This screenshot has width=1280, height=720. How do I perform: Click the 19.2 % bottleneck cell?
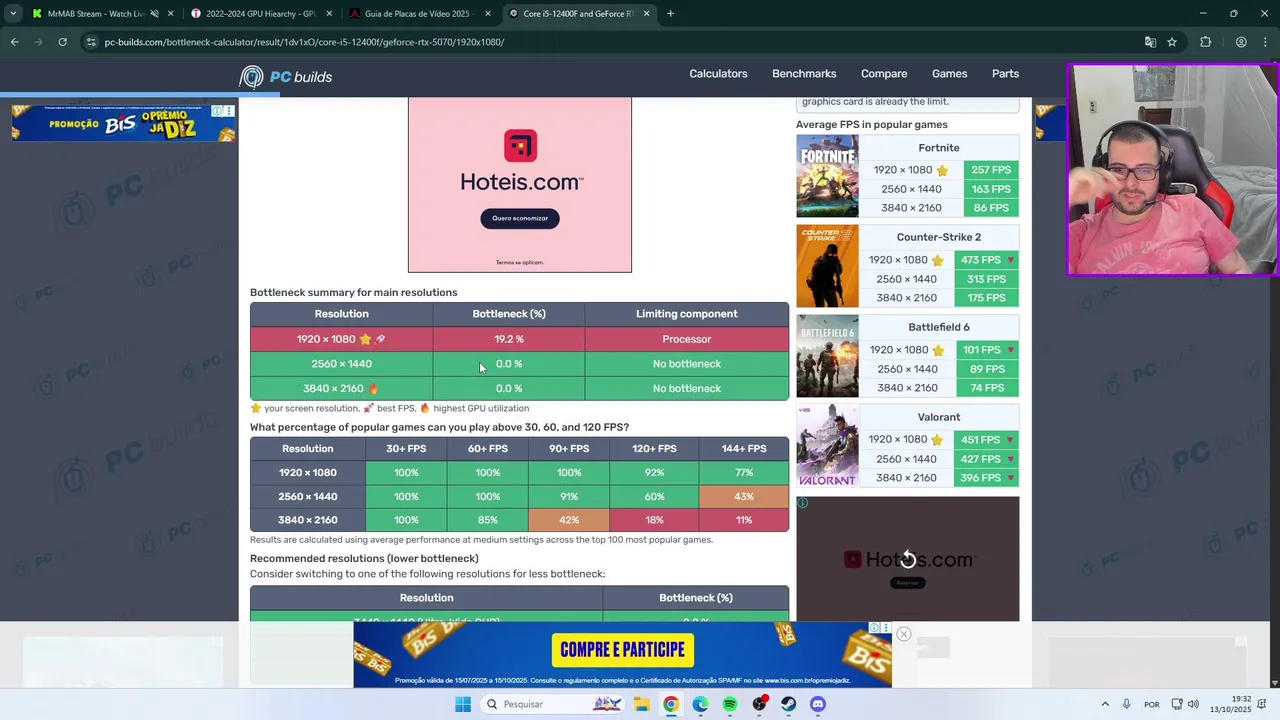(509, 339)
